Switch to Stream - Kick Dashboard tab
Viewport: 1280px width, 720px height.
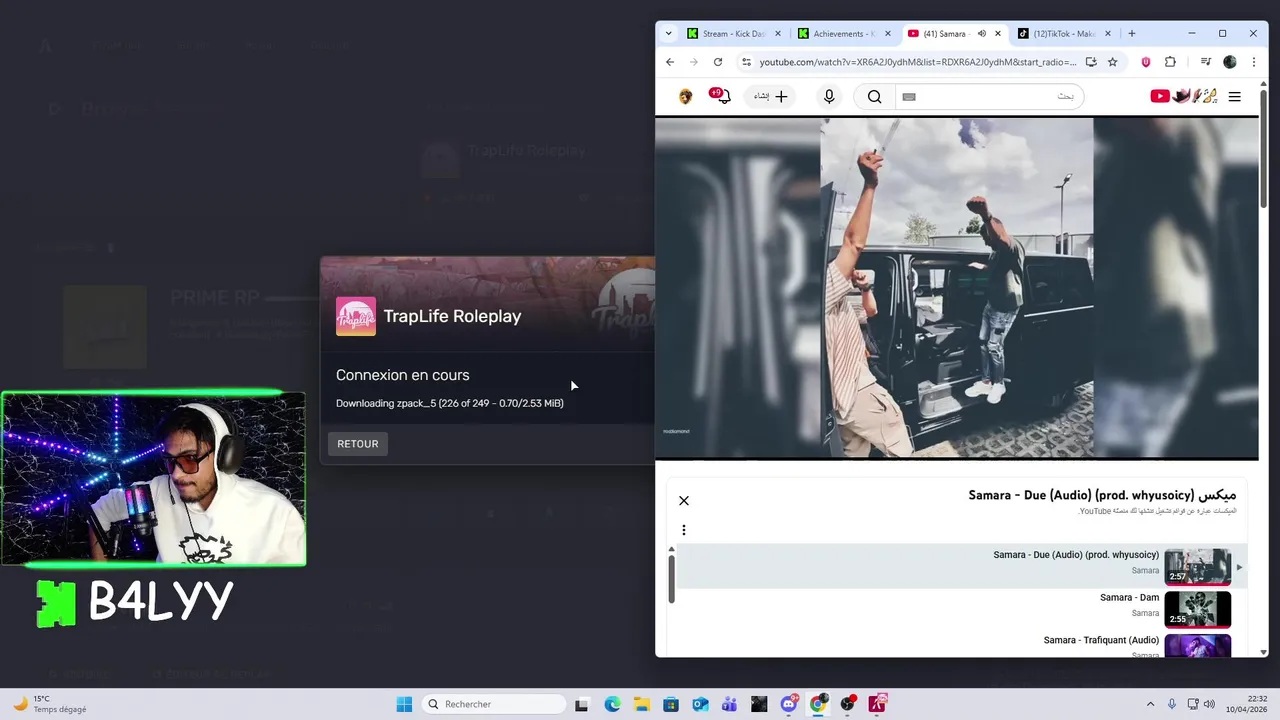pos(734,34)
